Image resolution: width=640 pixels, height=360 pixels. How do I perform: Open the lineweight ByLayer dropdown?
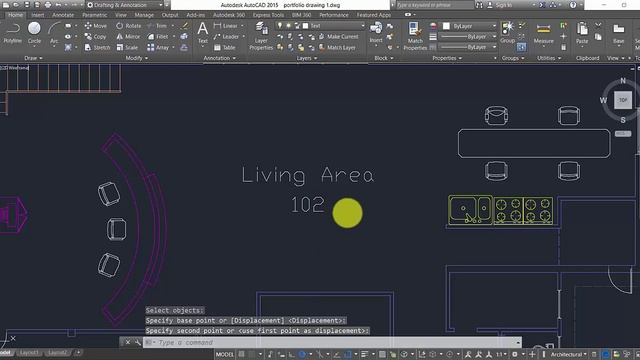[x=468, y=37]
